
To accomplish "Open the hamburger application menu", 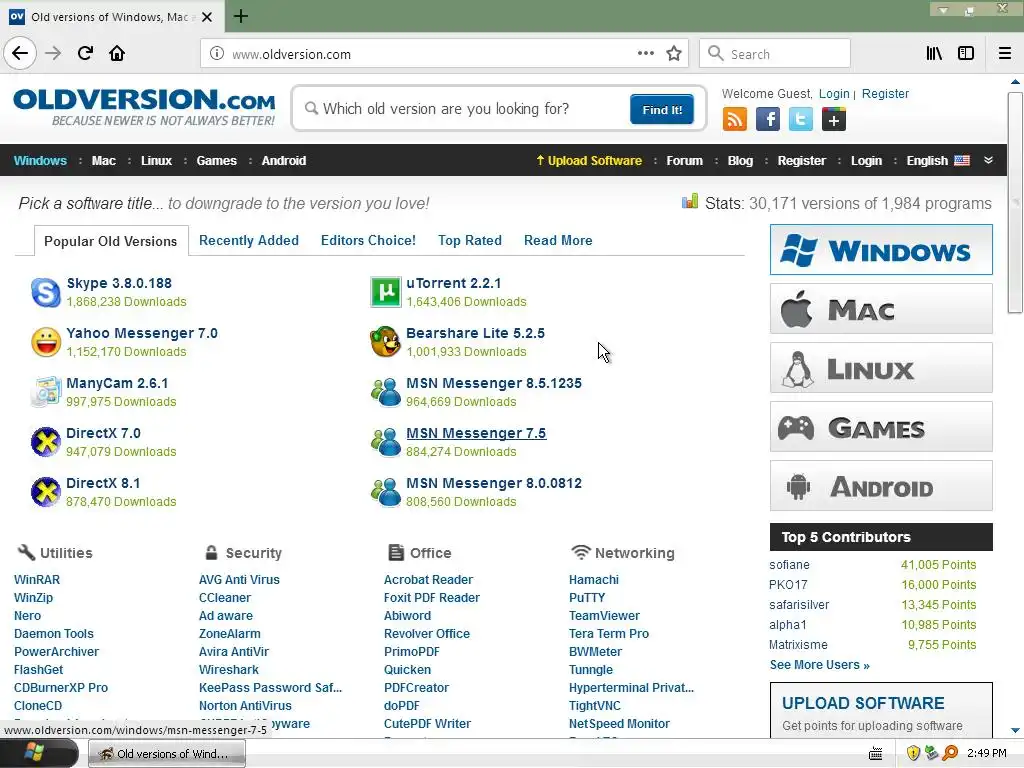I will 1005,54.
